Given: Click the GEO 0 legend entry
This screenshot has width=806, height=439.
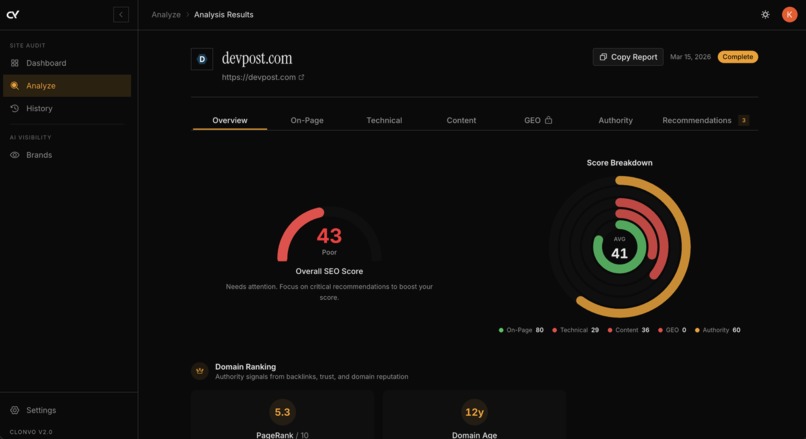Looking at the screenshot, I should point(672,330).
